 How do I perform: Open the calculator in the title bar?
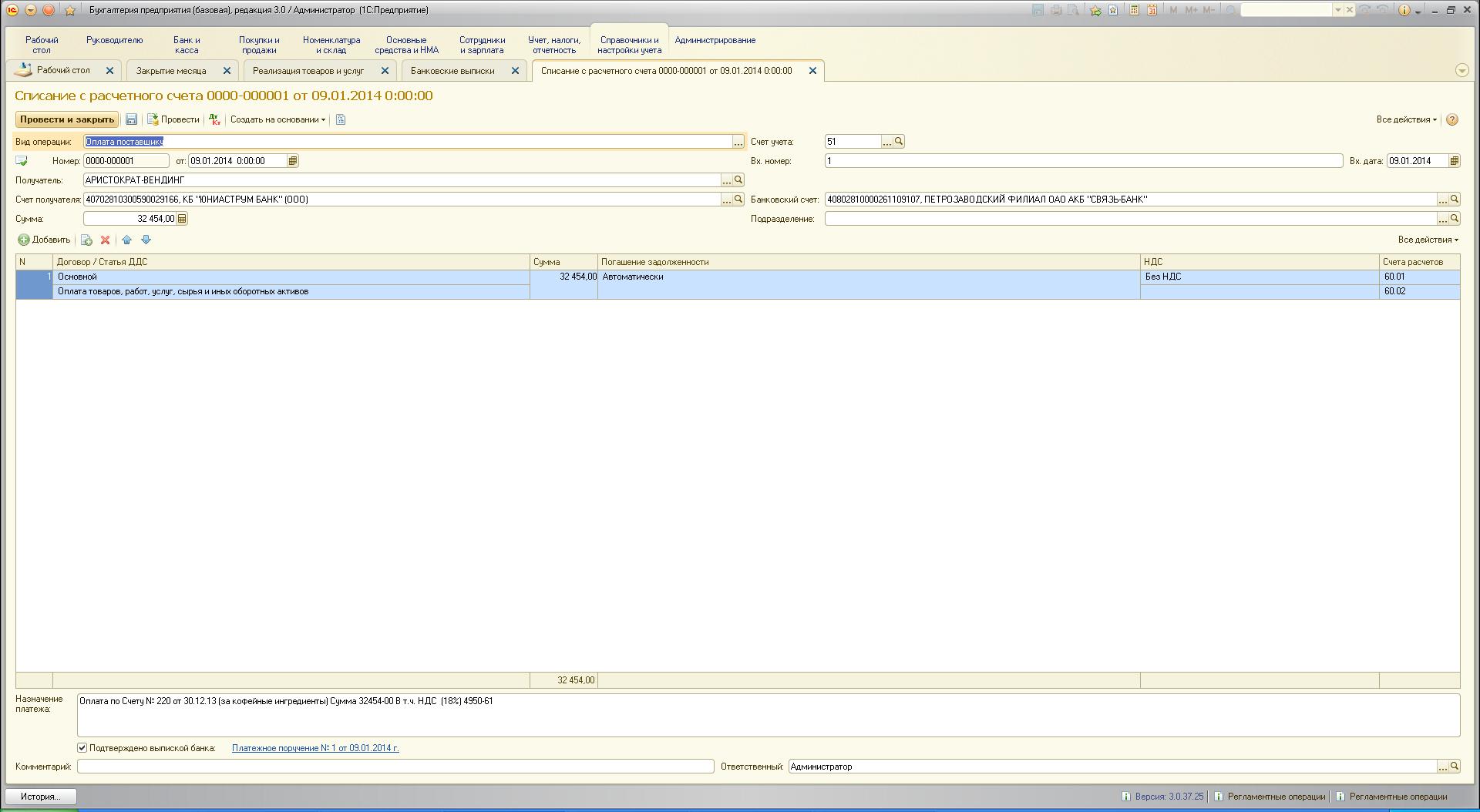pyautogui.click(x=1135, y=10)
